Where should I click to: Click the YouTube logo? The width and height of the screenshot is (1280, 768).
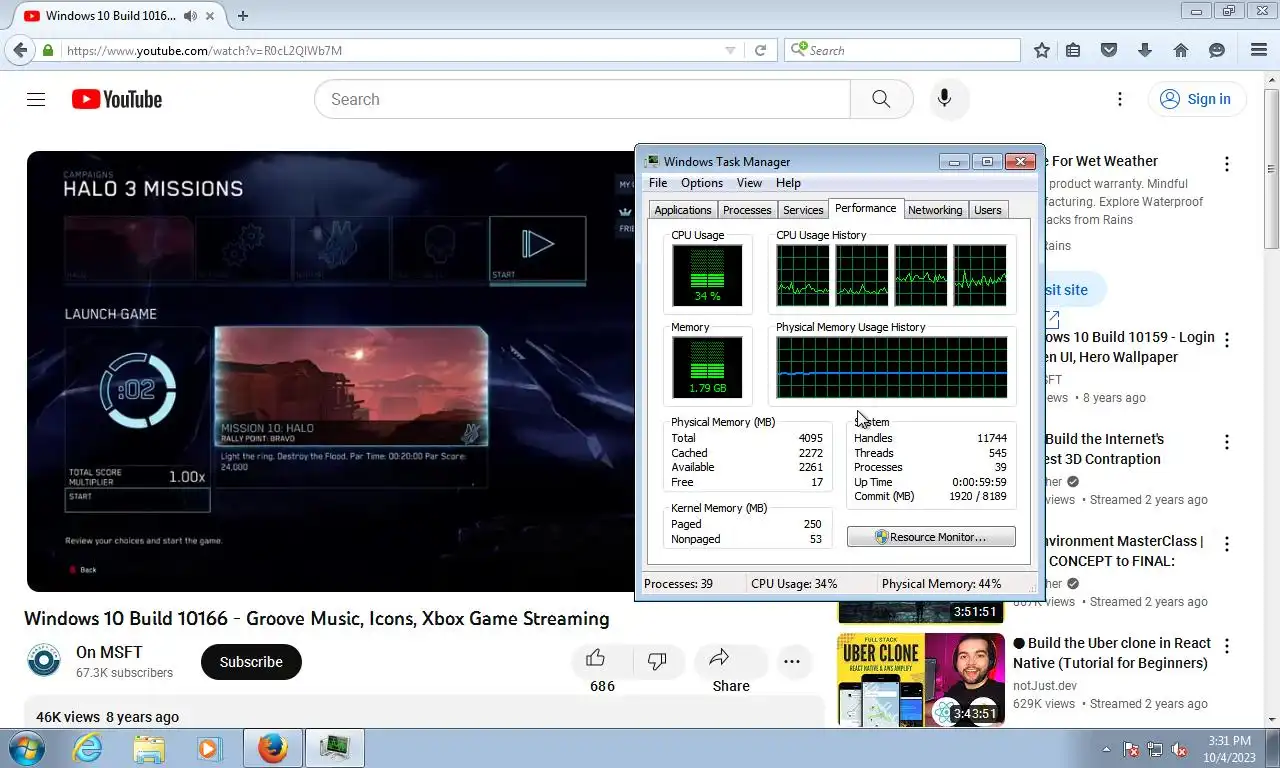pyautogui.click(x=117, y=99)
